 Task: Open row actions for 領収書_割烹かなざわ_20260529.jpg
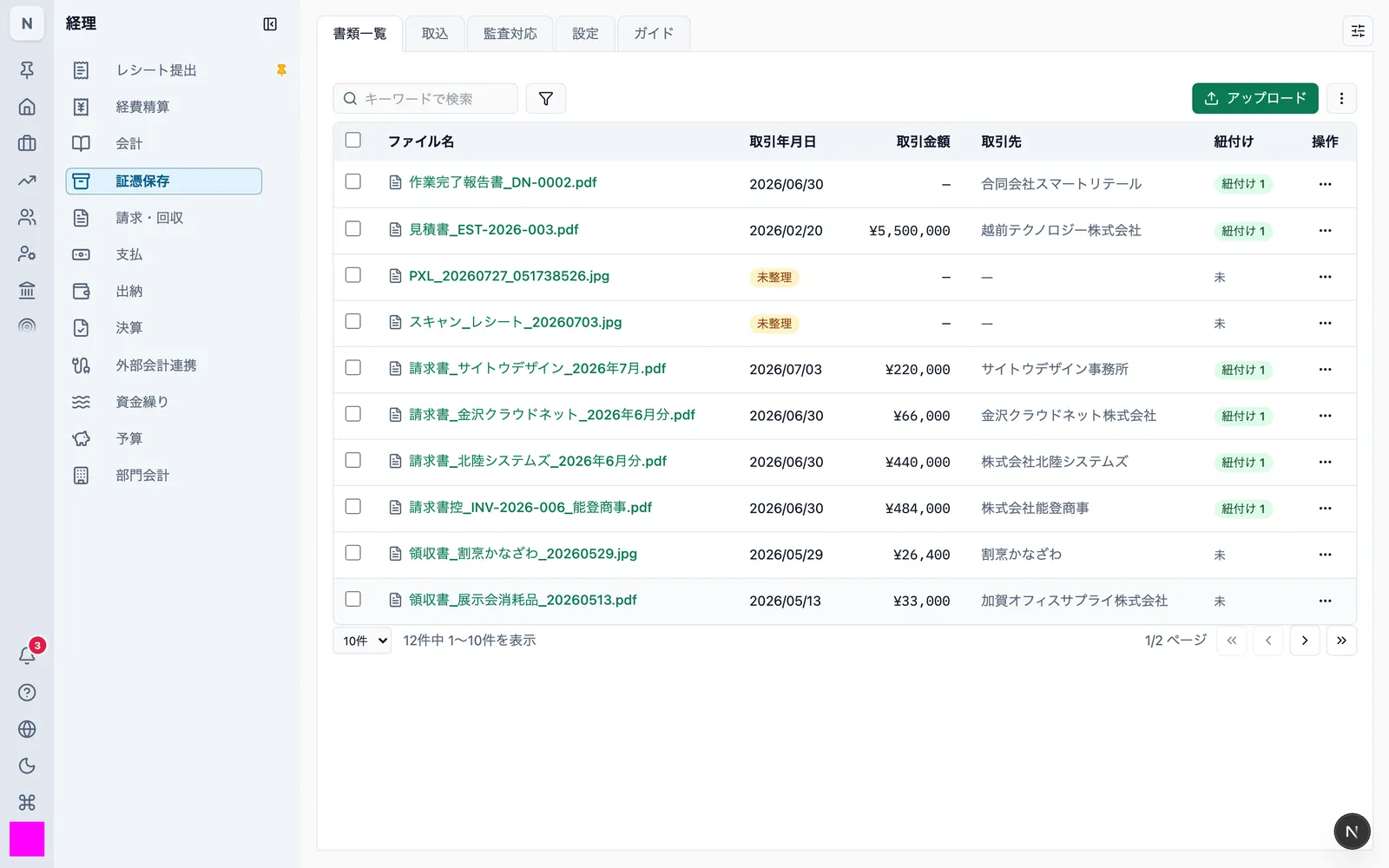(1325, 555)
